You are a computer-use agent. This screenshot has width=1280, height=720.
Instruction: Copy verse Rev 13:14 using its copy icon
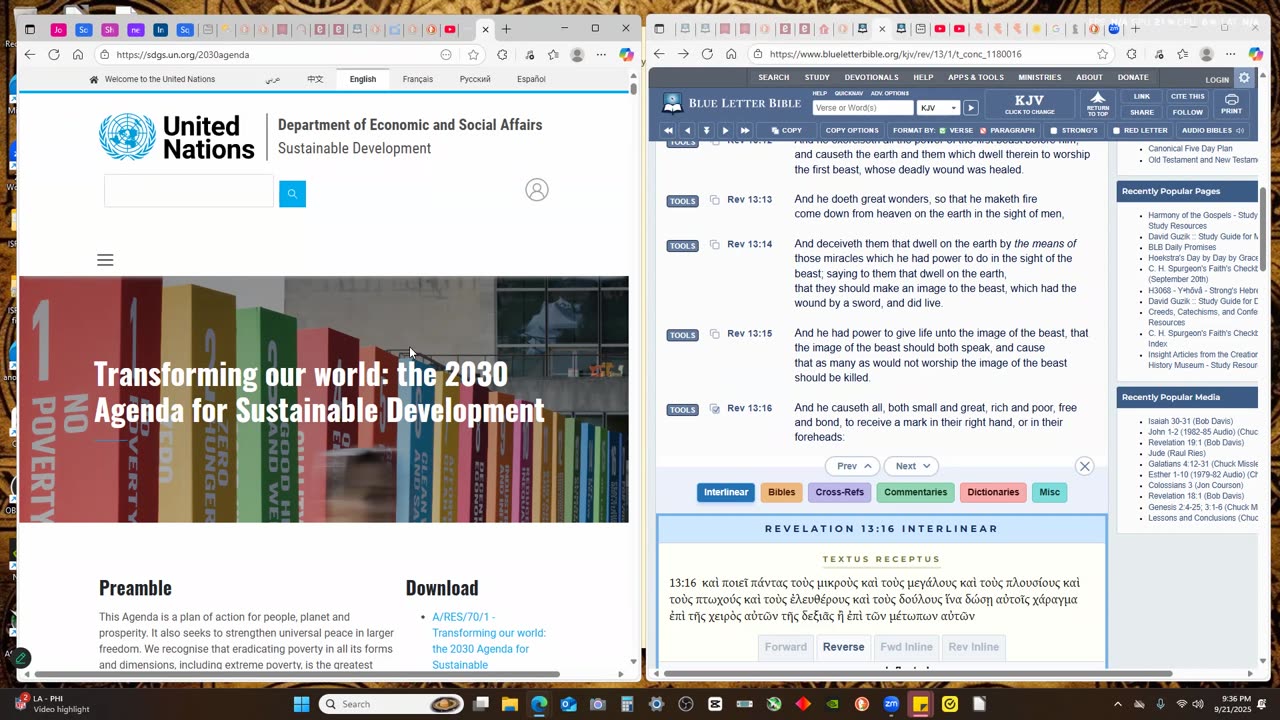tap(714, 245)
